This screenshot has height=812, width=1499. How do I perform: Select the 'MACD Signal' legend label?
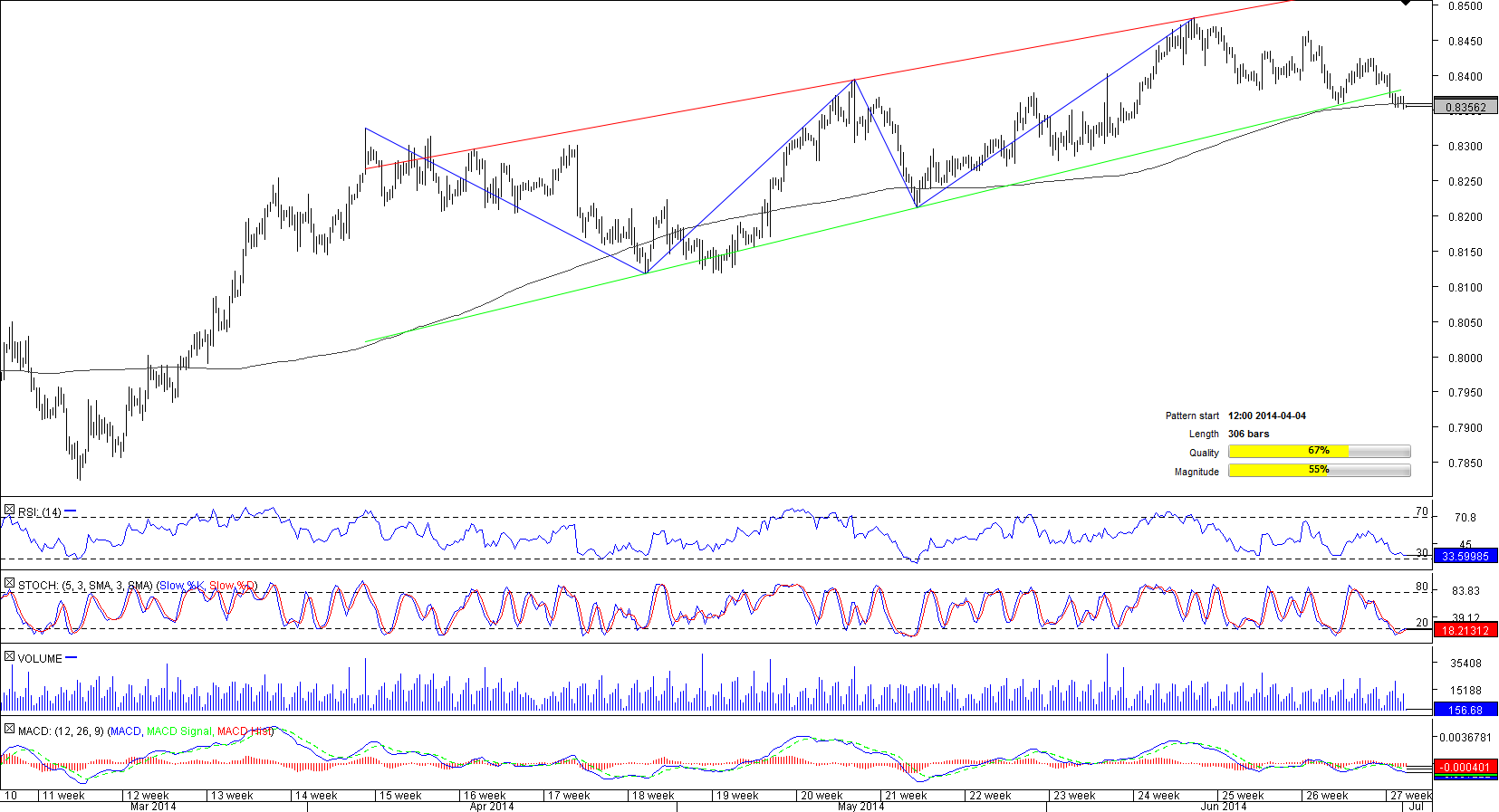(x=178, y=731)
